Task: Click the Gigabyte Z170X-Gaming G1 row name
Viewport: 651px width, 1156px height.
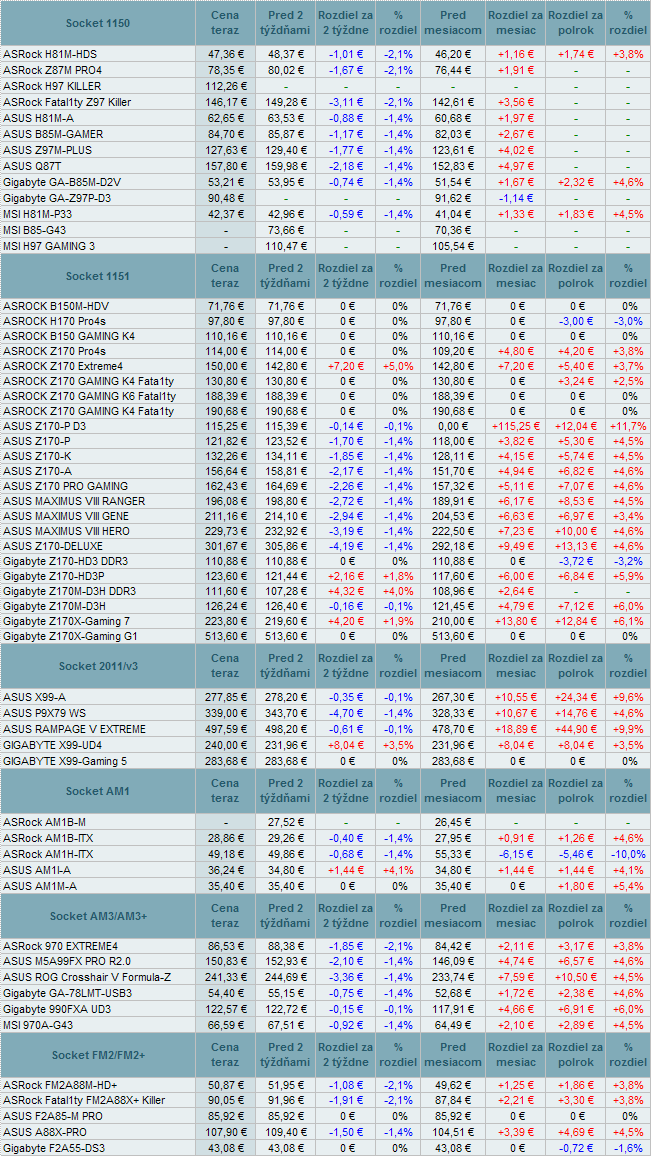Action: pyautogui.click(x=70, y=636)
